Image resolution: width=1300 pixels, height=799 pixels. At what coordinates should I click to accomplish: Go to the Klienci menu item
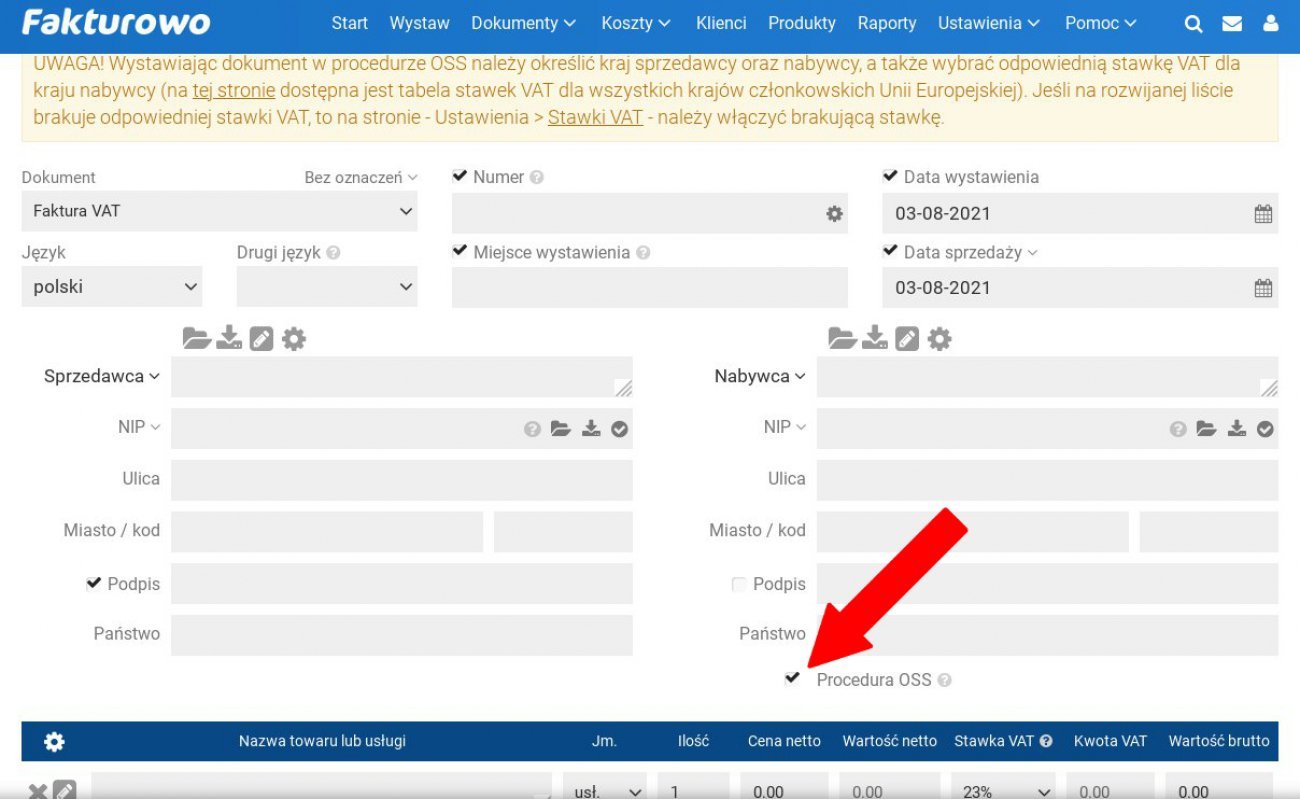click(x=721, y=23)
